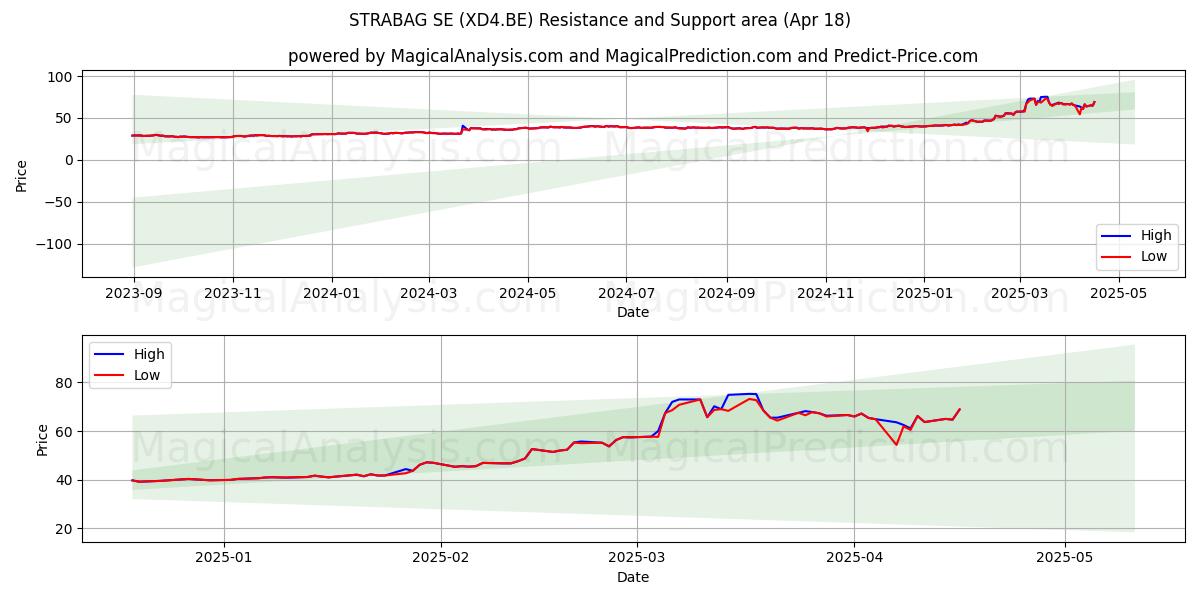The image size is (1200, 600).
Task: Click the '20' y-axis tick on lower chart
Action: coord(66,529)
